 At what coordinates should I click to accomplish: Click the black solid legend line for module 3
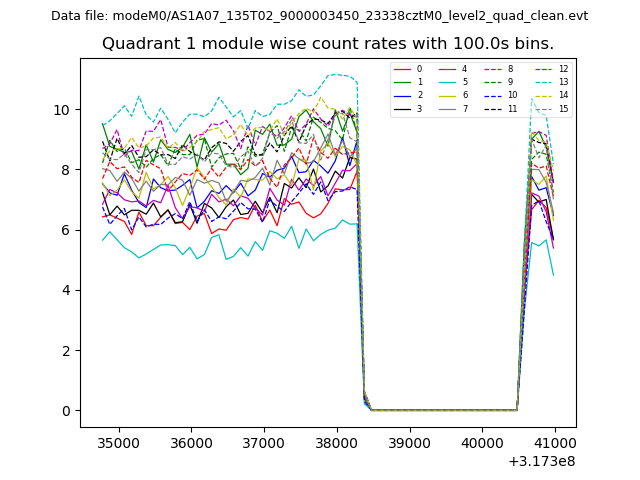coord(401,108)
